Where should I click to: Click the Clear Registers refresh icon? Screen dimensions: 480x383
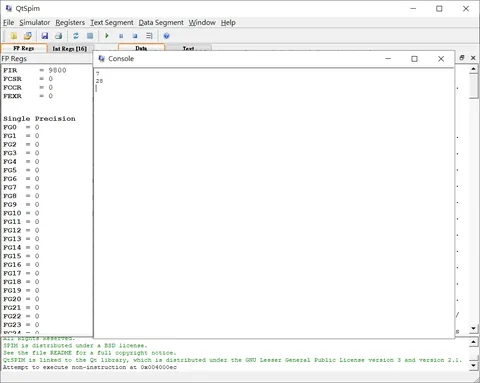click(76, 36)
